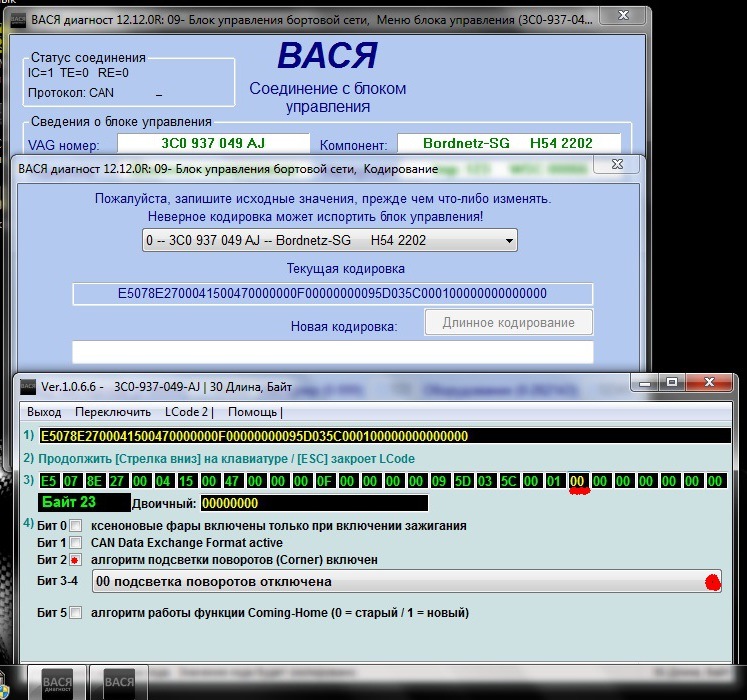The image size is (747, 700).
Task: Click the LCode window title bar icon
Action: click(x=28, y=387)
